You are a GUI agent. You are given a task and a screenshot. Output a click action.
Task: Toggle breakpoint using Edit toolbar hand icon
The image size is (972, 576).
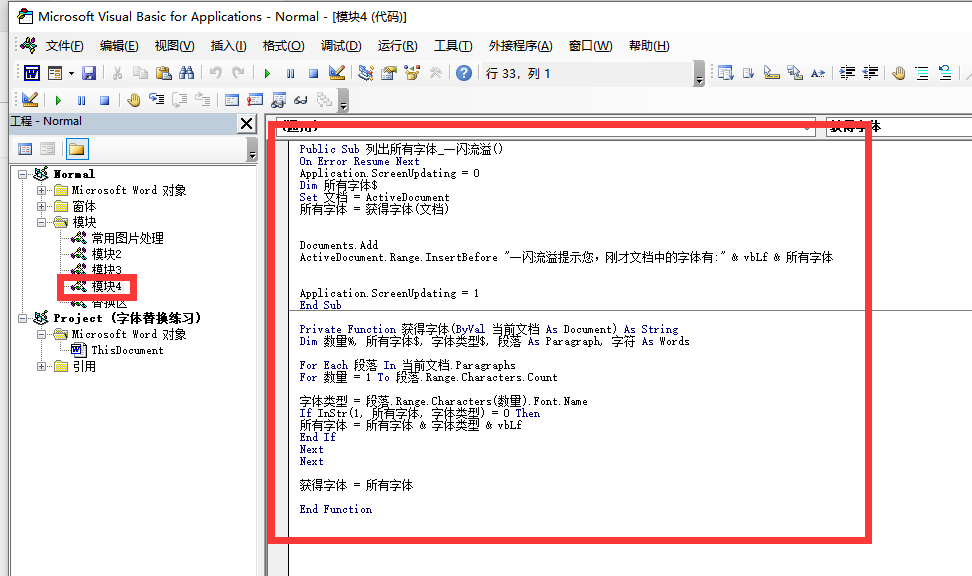(x=899, y=73)
